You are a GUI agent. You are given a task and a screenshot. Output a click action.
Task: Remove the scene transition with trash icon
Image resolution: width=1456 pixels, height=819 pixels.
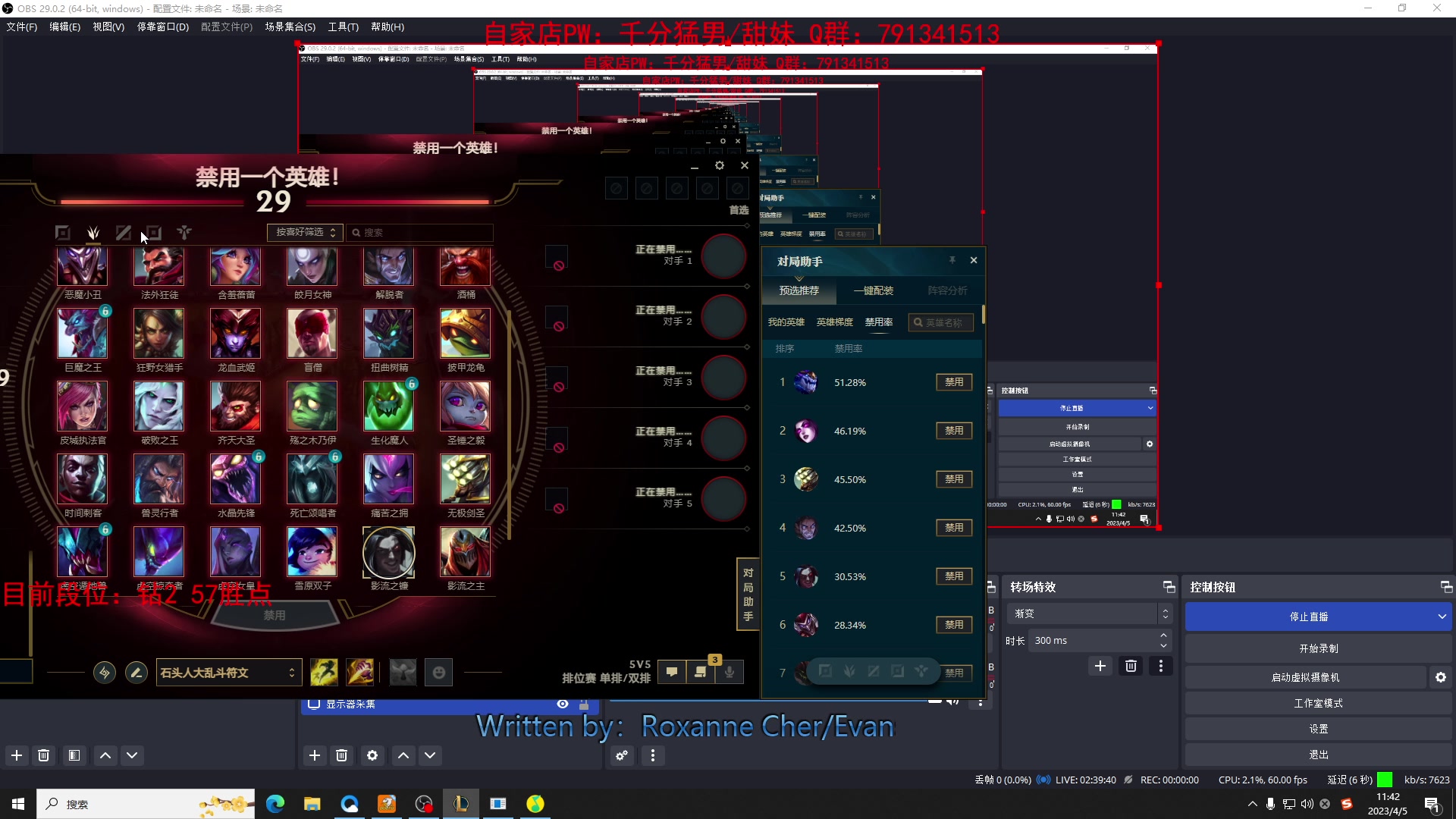point(1131,666)
